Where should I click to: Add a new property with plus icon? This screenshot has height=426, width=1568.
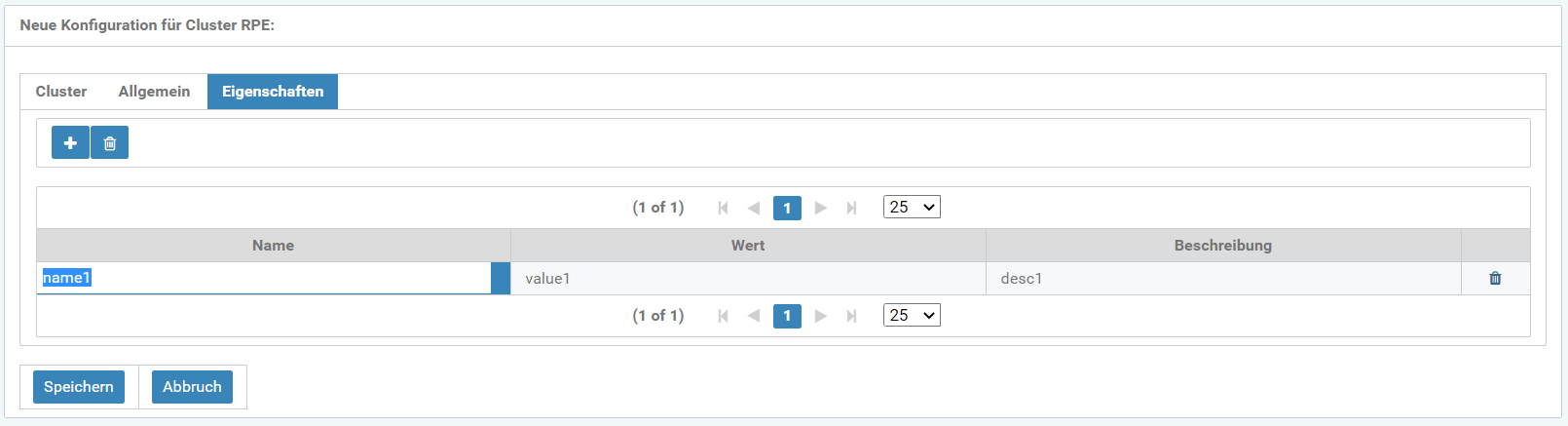point(70,142)
